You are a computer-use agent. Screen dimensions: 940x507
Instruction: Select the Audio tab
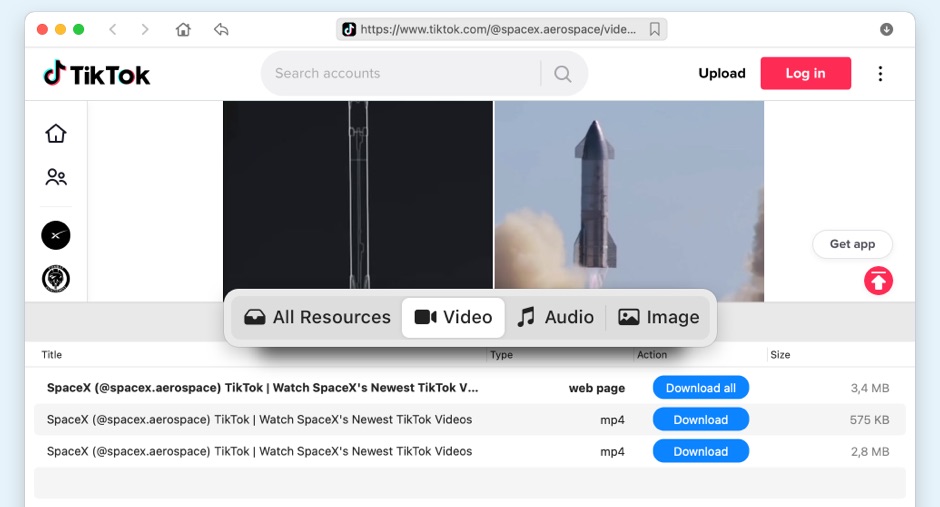pos(555,317)
